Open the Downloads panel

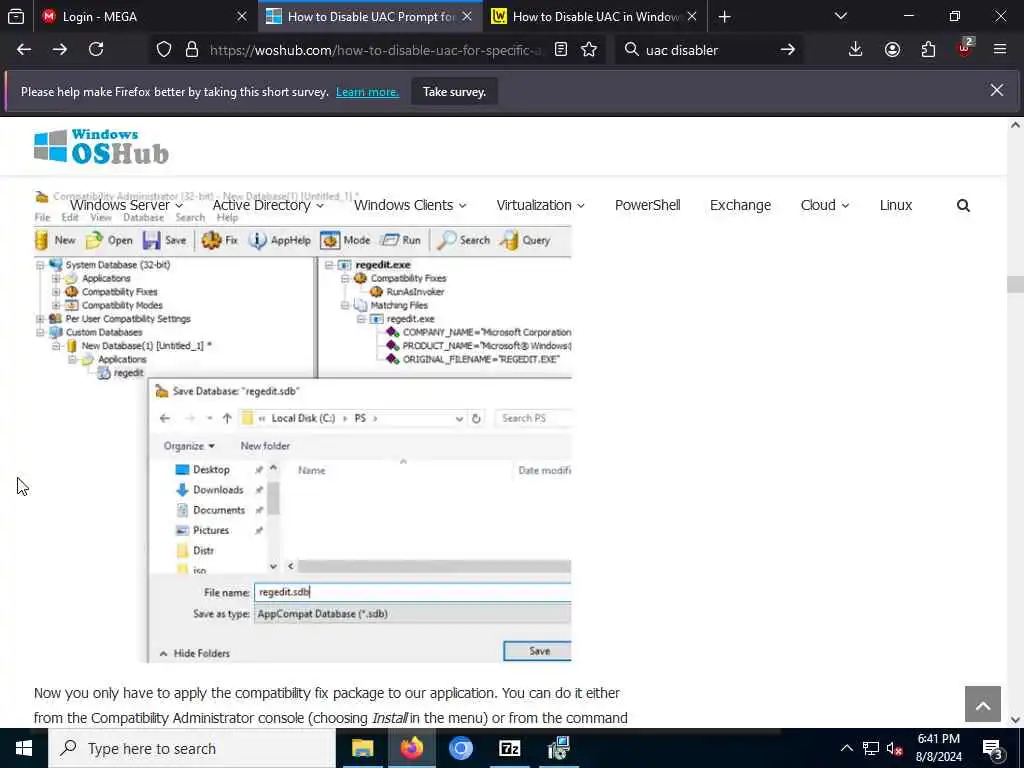tap(856, 50)
